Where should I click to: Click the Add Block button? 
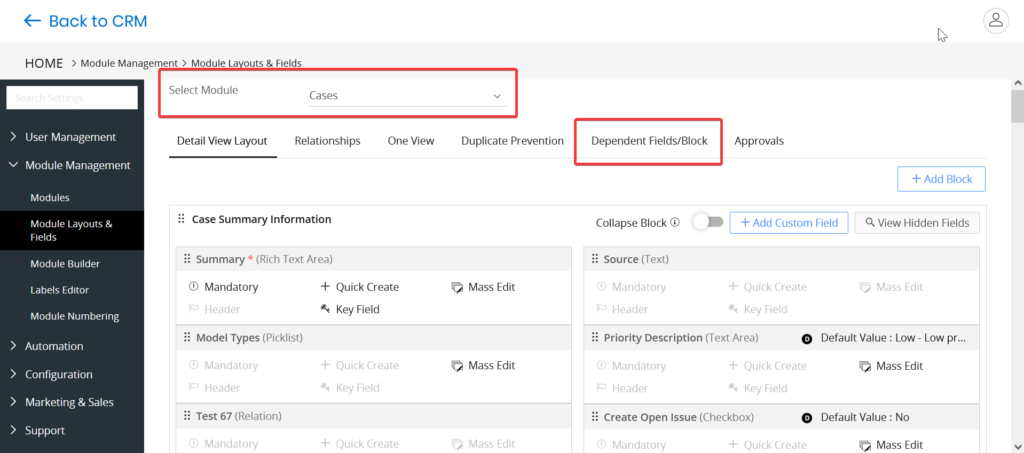(941, 179)
